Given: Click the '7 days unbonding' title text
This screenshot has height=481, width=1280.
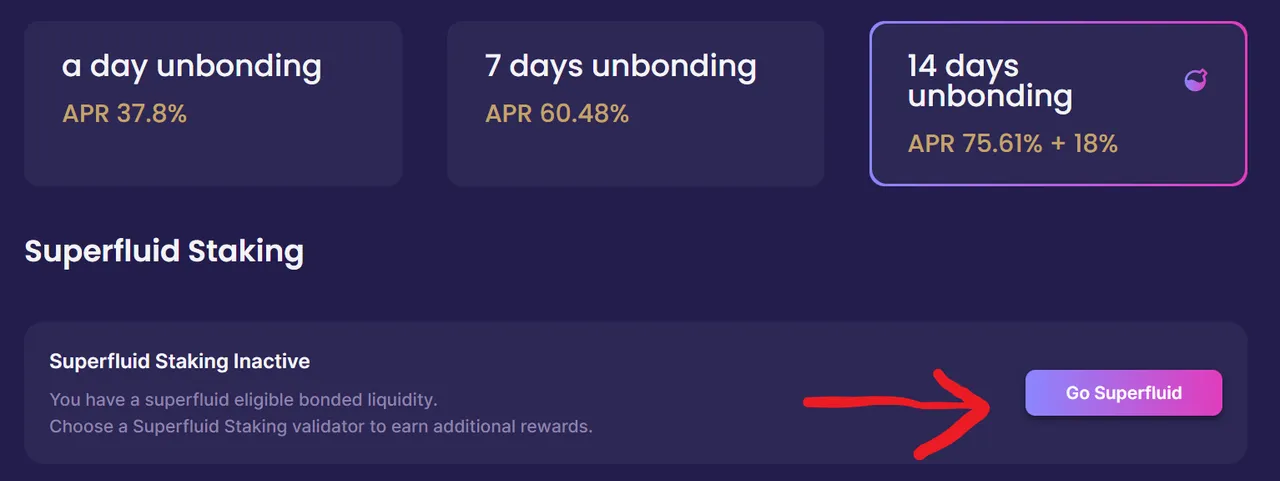Looking at the screenshot, I should (621, 67).
